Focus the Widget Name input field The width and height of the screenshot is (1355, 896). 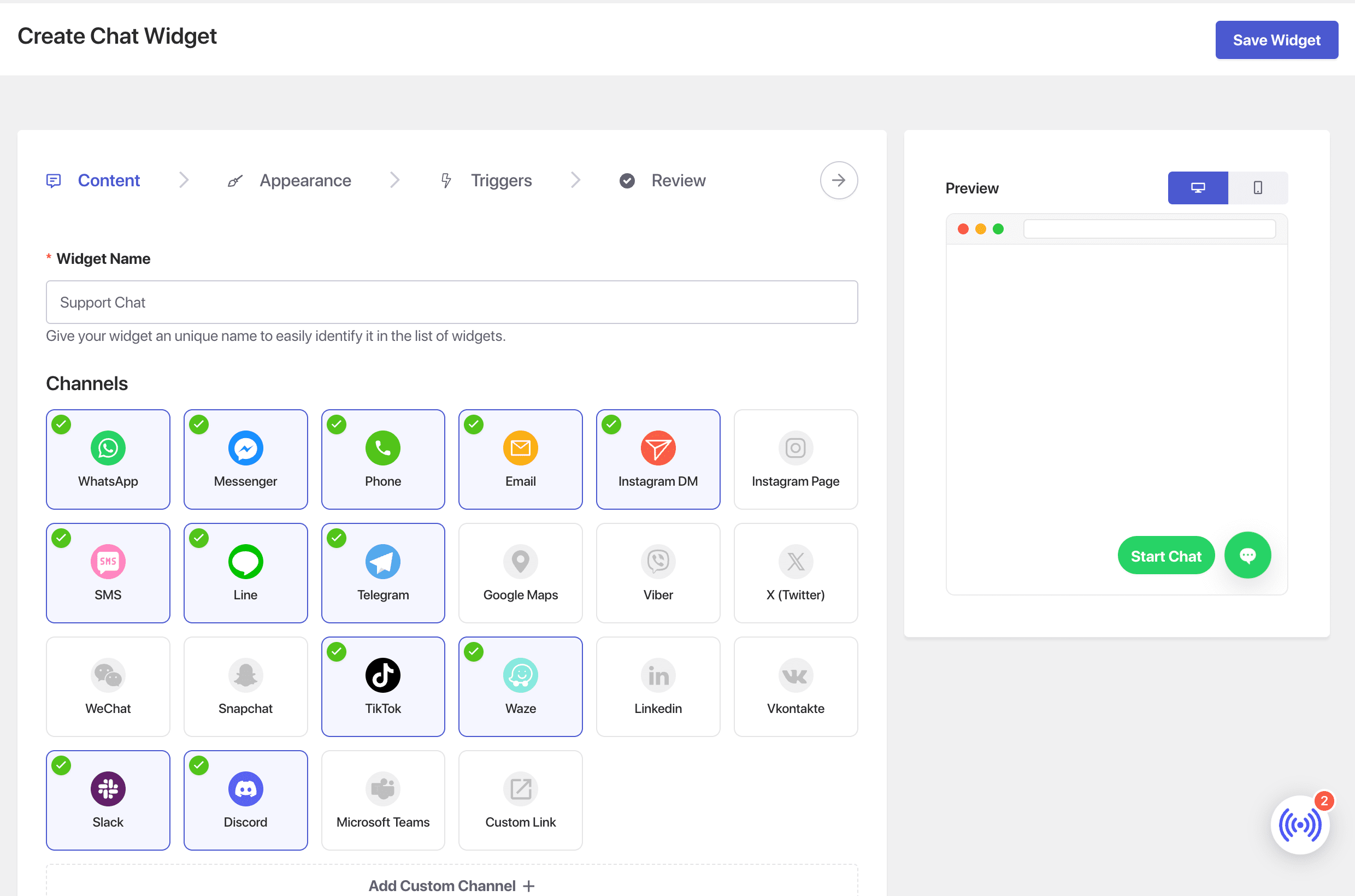click(451, 302)
